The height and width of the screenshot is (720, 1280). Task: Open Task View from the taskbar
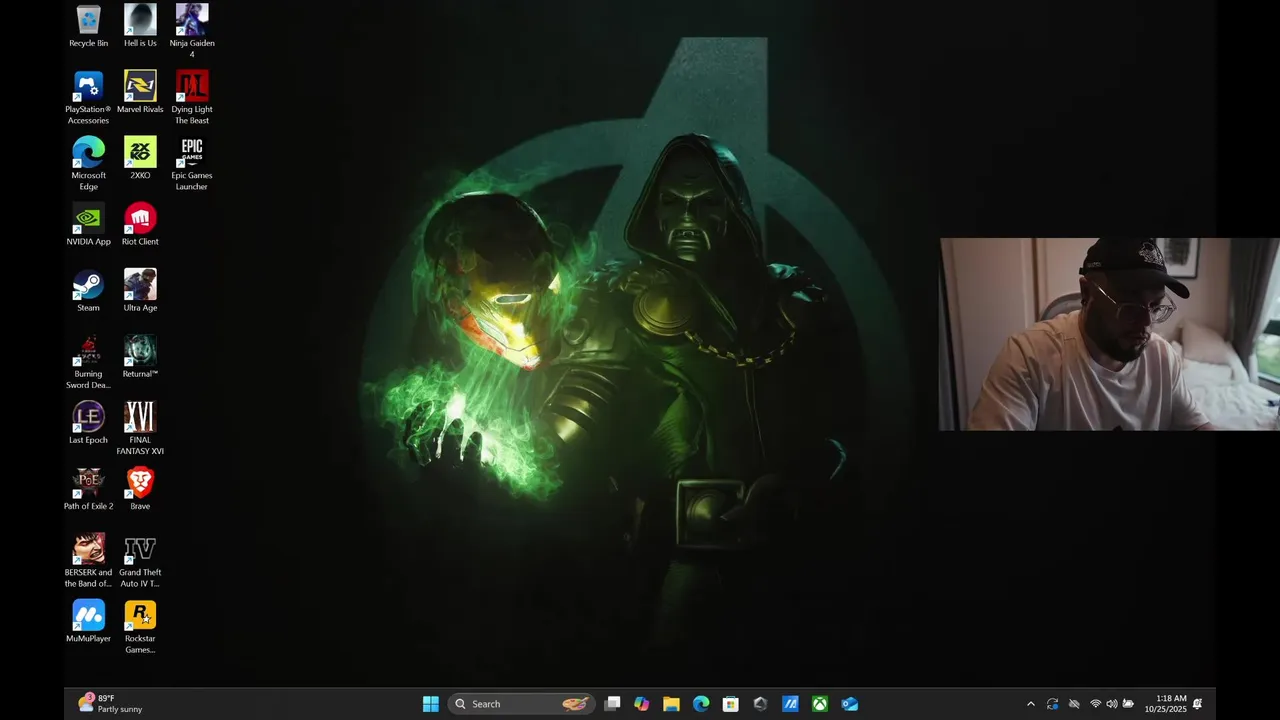coord(612,704)
